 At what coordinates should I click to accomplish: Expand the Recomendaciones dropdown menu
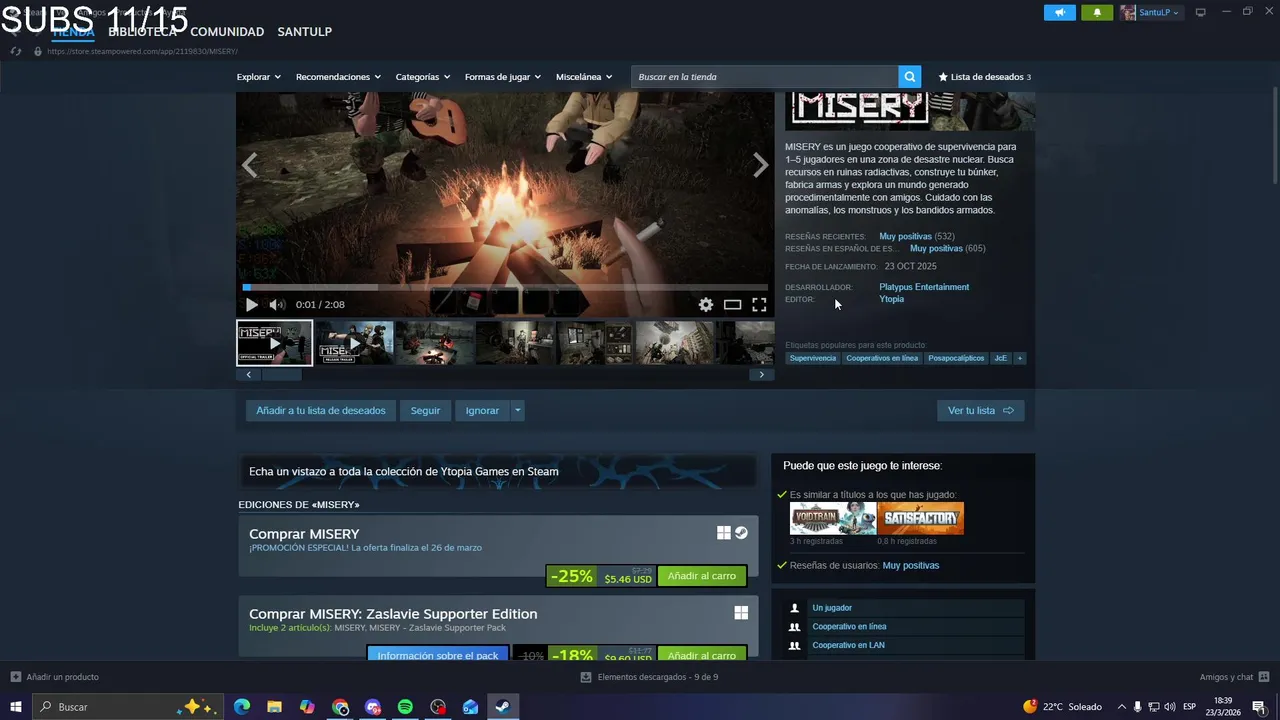[x=338, y=77]
